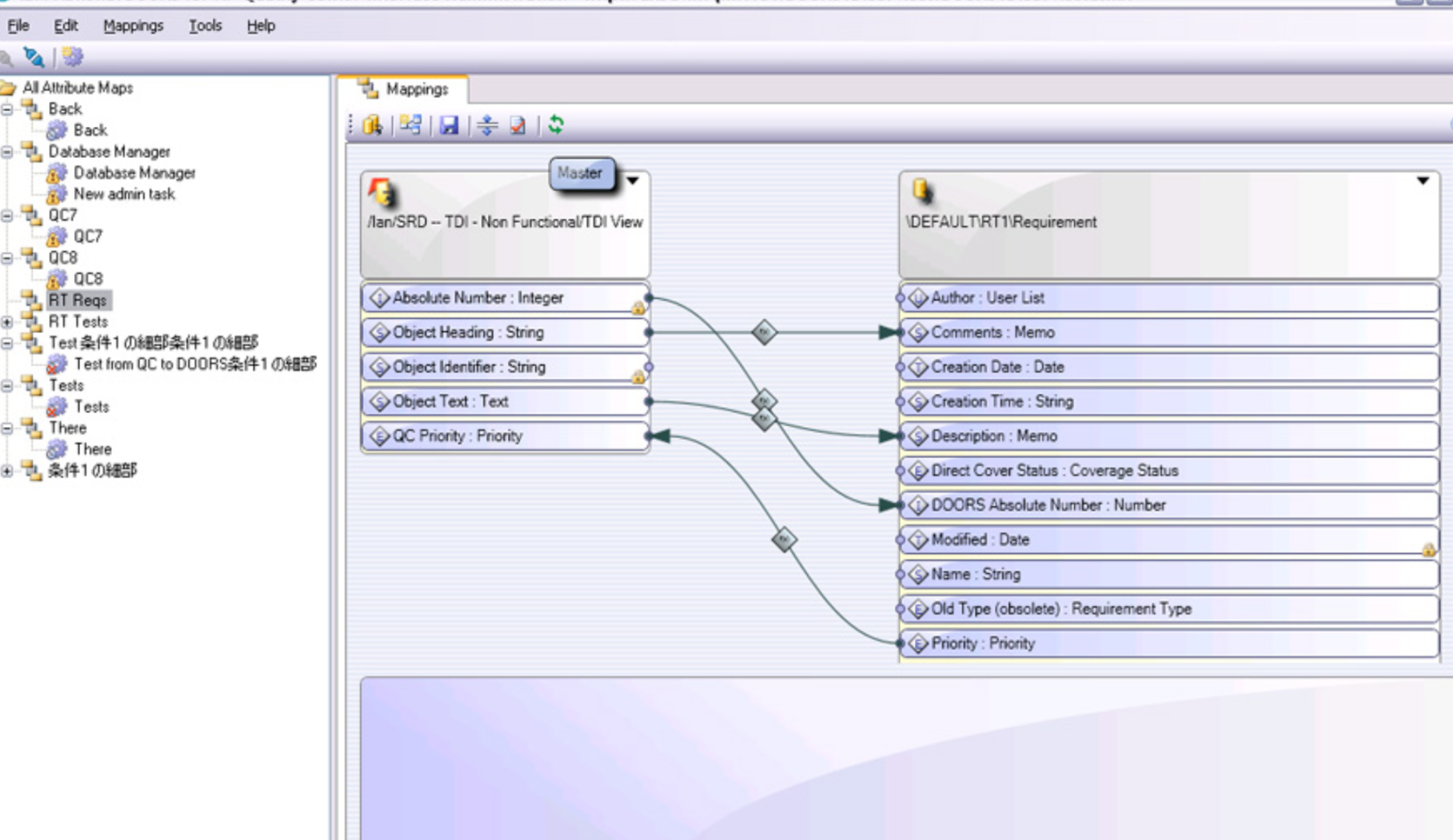
Task: Click the database select icon in Mappings toolbar
Action: (373, 125)
